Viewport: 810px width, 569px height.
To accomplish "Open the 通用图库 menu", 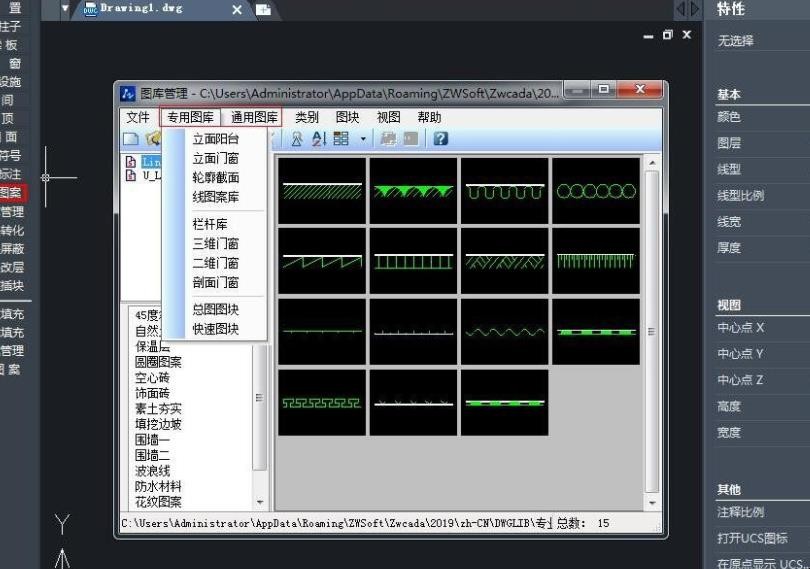I will [254, 117].
